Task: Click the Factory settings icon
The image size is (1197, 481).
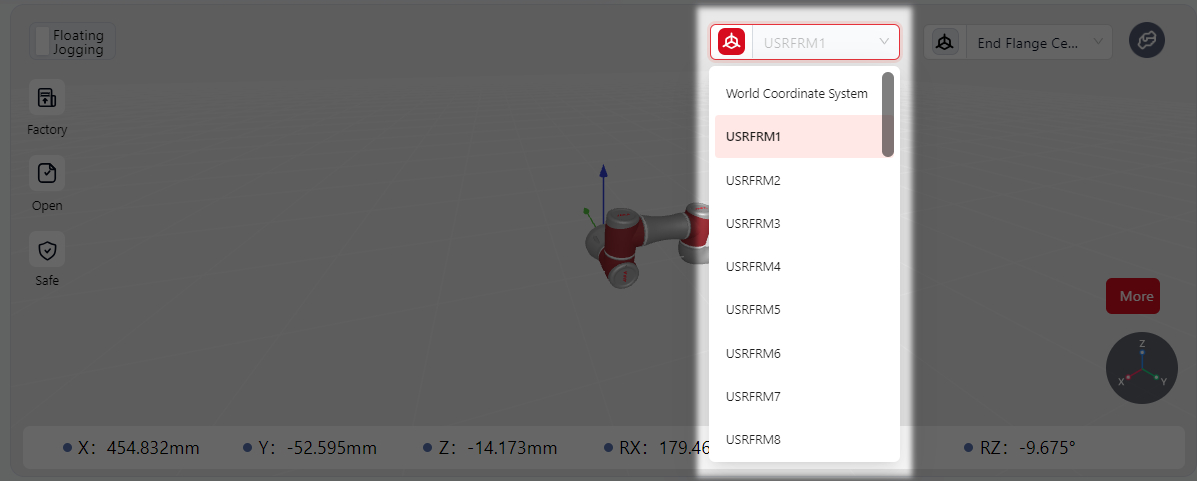Action: pyautogui.click(x=47, y=97)
